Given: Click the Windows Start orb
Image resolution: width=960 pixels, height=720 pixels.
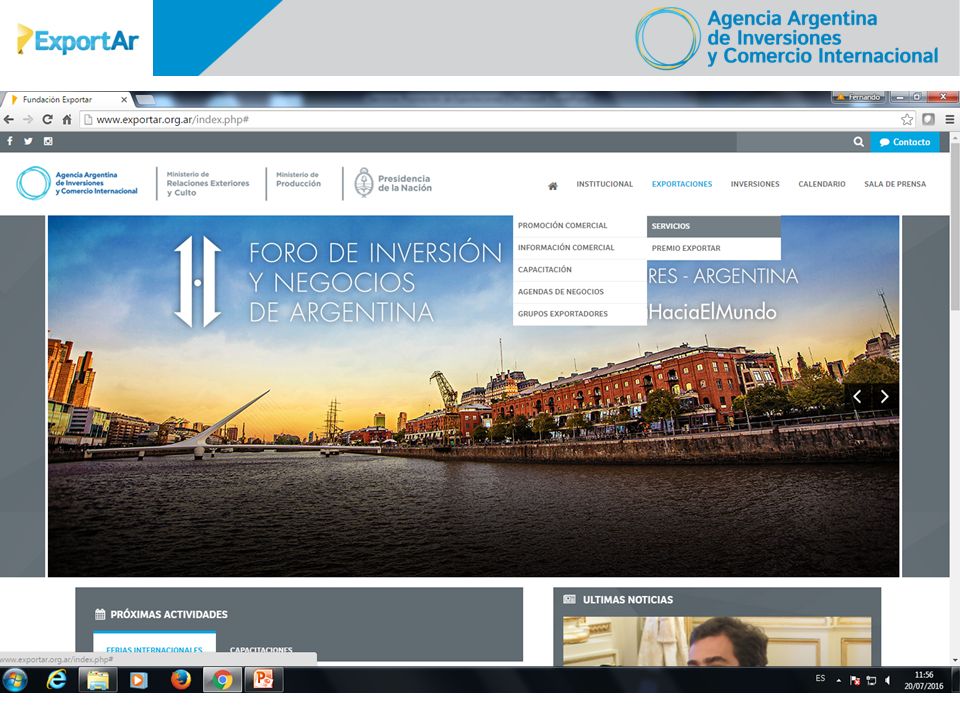Looking at the screenshot, I should coord(15,680).
